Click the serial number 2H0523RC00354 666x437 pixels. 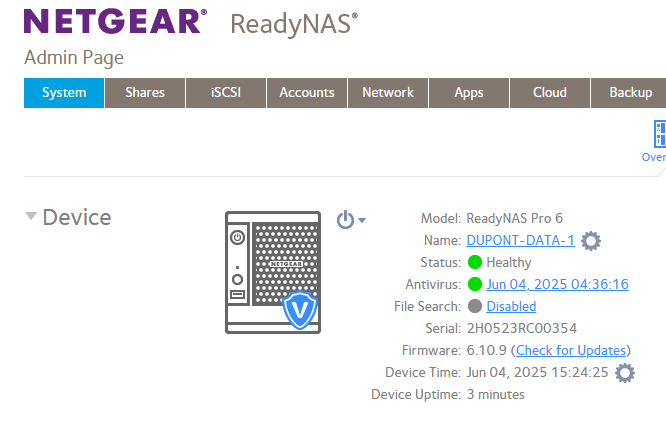(x=522, y=328)
